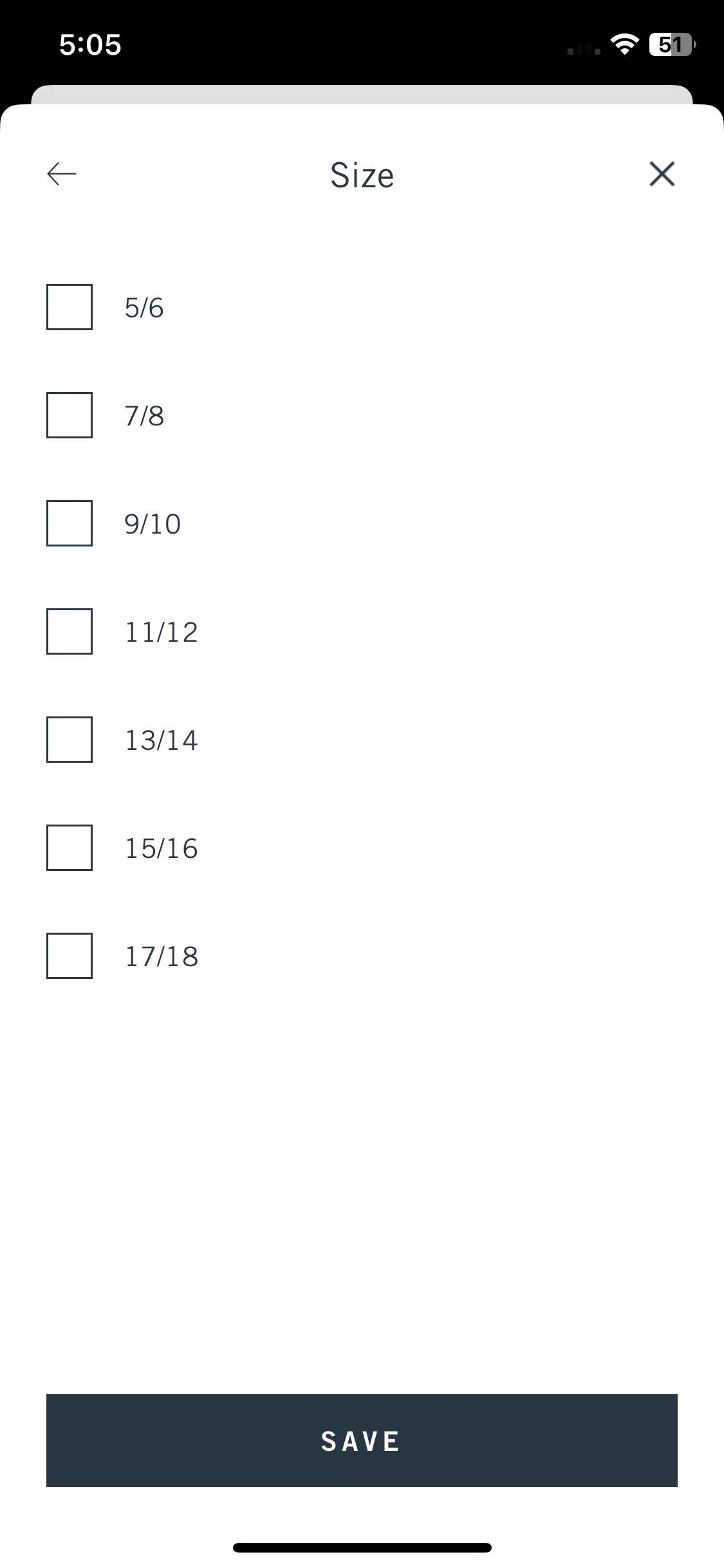The height and width of the screenshot is (1568, 724).
Task: Select the 5/6 size label
Action: click(x=144, y=308)
